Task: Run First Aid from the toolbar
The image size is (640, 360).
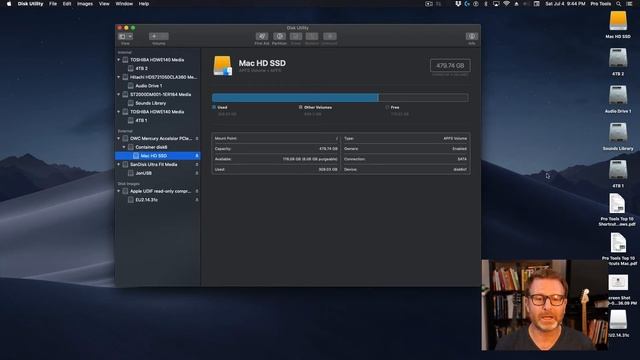Action: pos(262,36)
